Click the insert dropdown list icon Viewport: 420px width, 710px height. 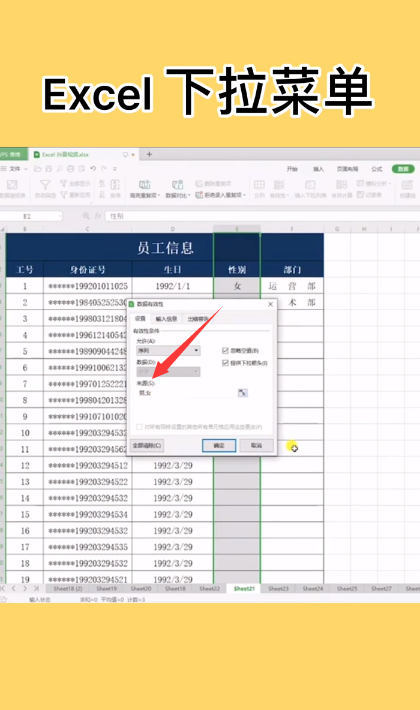point(310,185)
